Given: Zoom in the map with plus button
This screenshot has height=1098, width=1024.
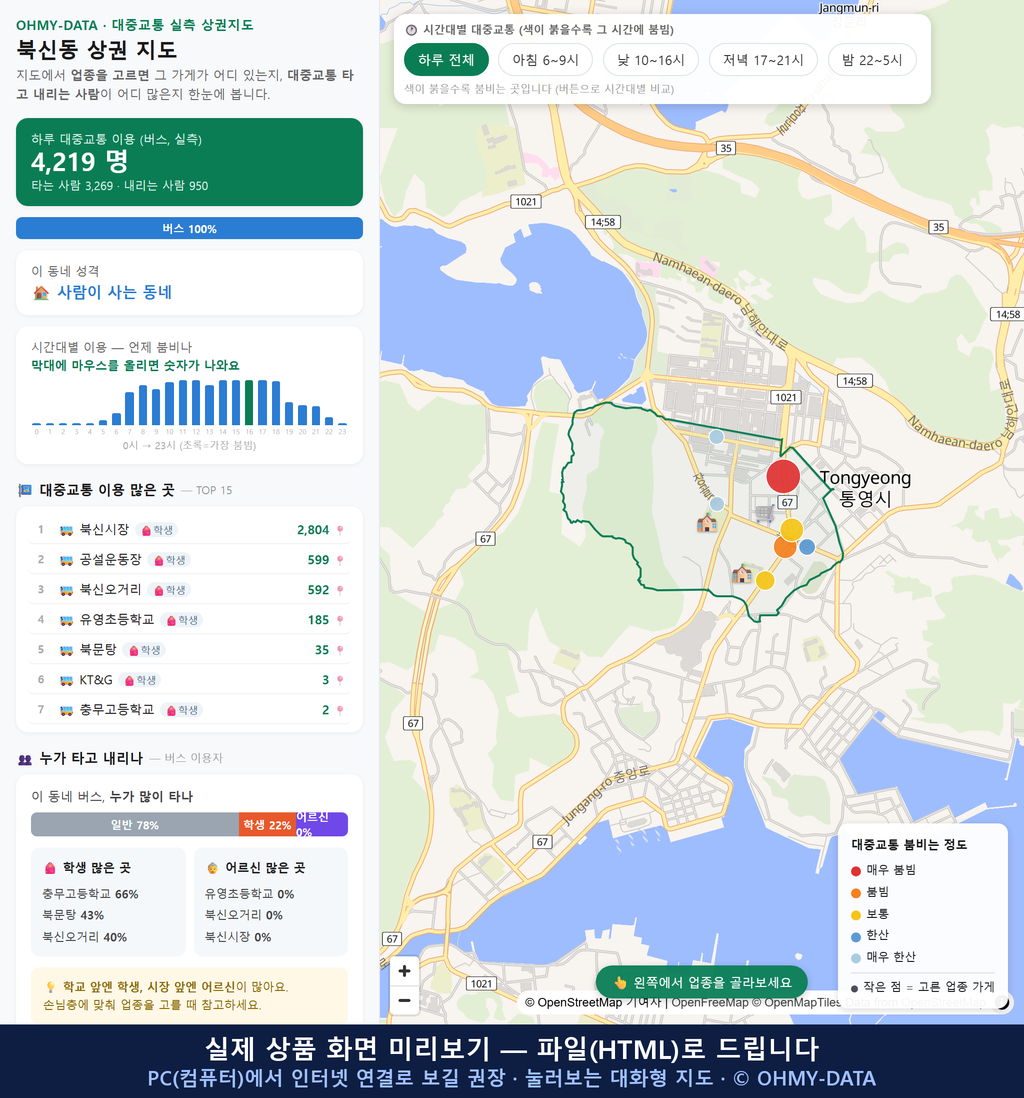Looking at the screenshot, I should click(x=404, y=971).
